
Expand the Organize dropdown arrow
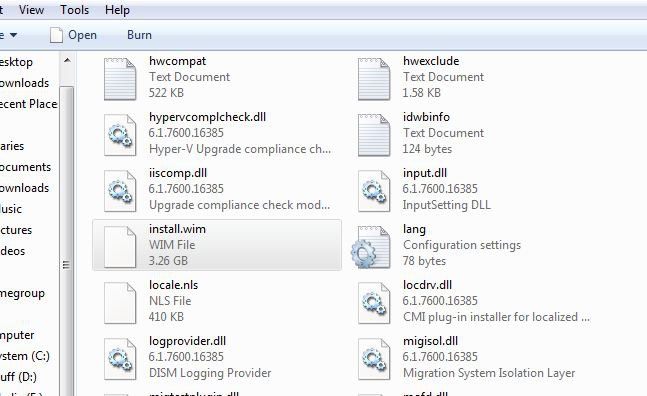pyautogui.click(x=14, y=35)
